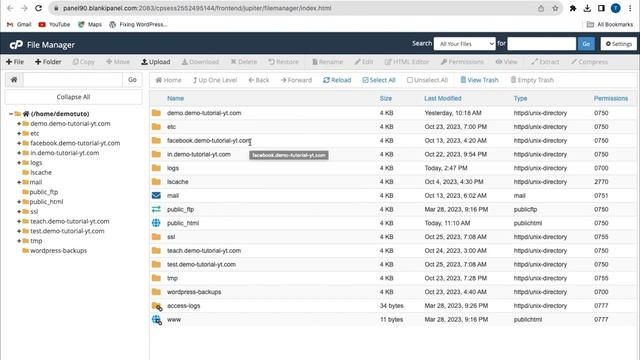This screenshot has height=360, width=640.
Task: Go to Home in the navigation bar
Action: [168, 80]
